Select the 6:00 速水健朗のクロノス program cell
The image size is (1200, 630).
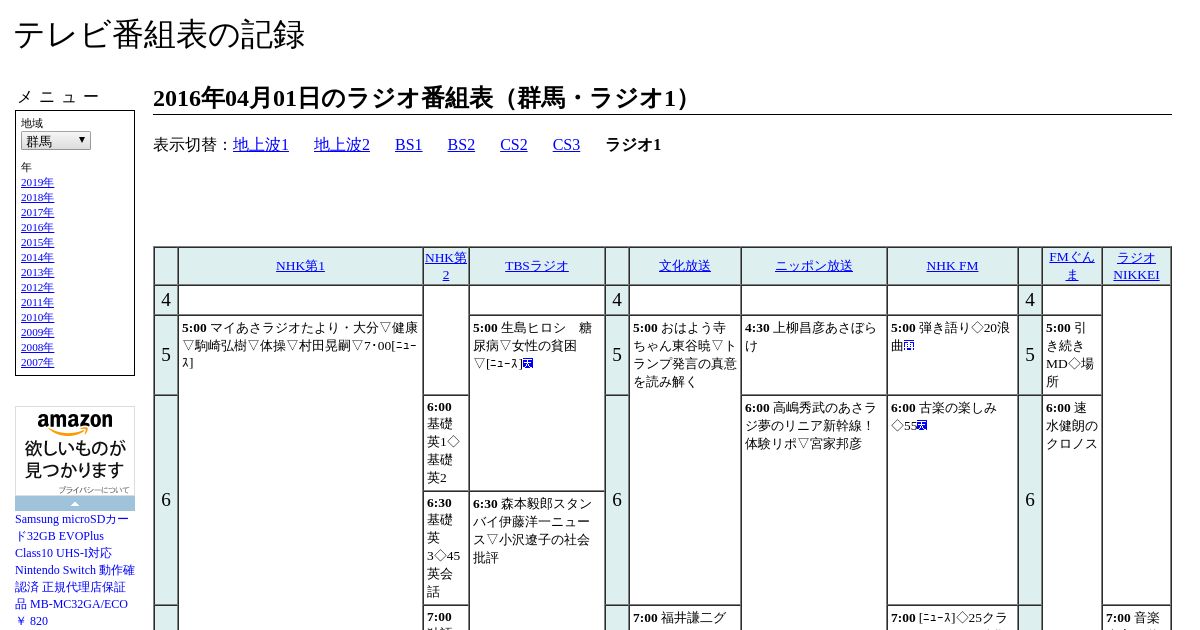(x=1072, y=512)
